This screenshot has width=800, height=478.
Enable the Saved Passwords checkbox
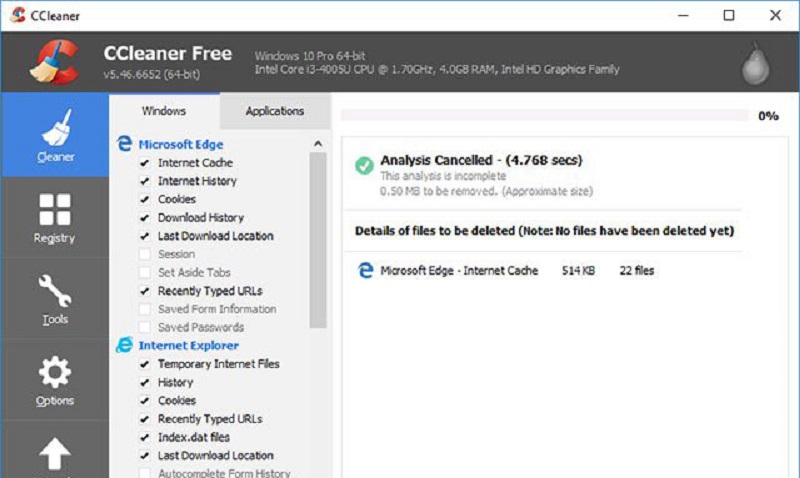145,328
